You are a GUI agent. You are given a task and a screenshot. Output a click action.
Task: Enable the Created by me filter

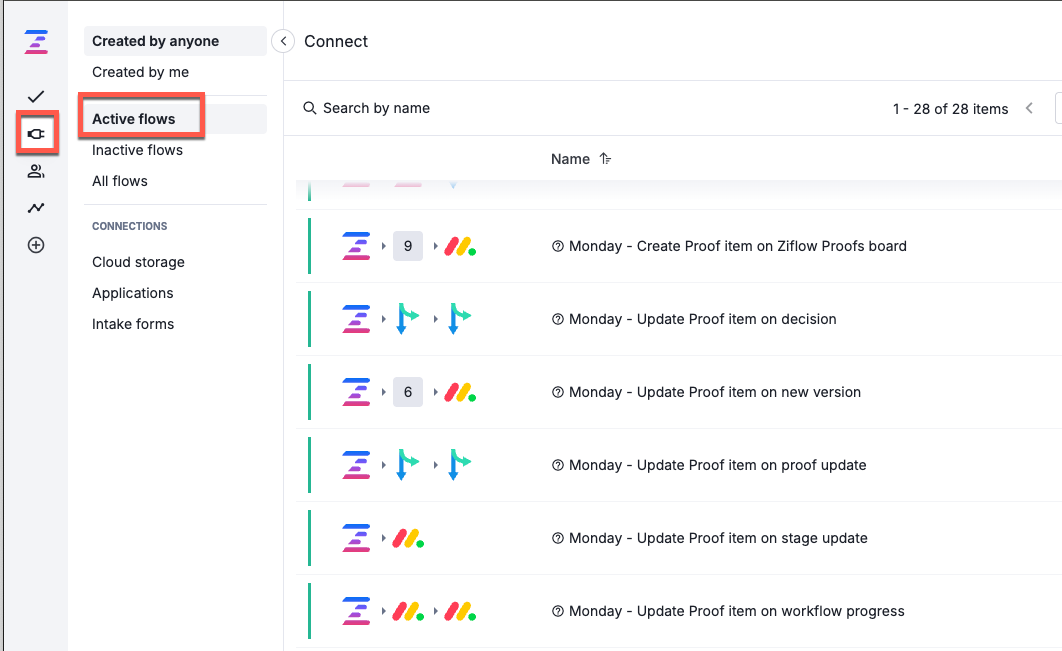click(x=140, y=72)
